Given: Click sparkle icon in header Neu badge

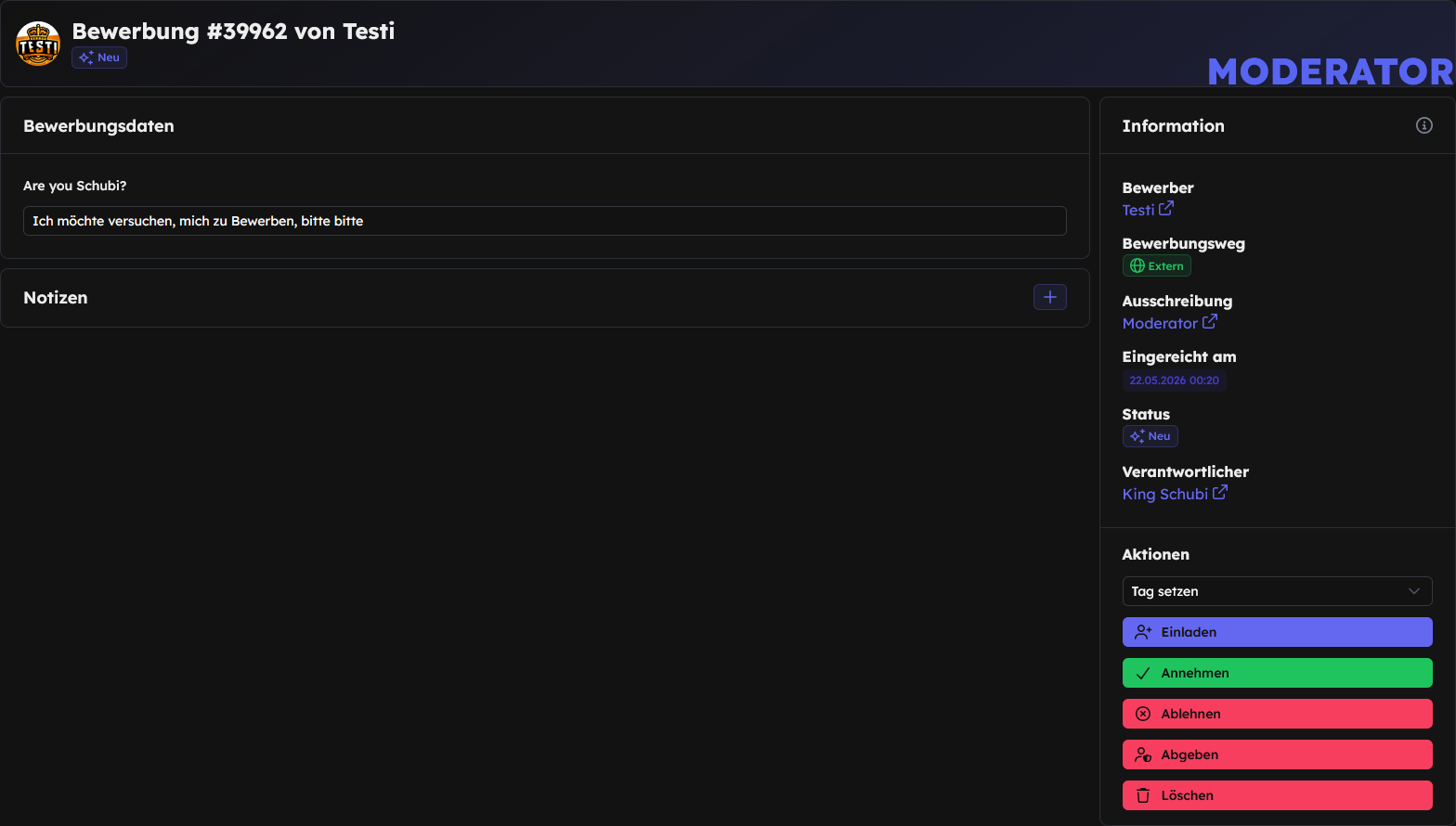Looking at the screenshot, I should point(86,58).
